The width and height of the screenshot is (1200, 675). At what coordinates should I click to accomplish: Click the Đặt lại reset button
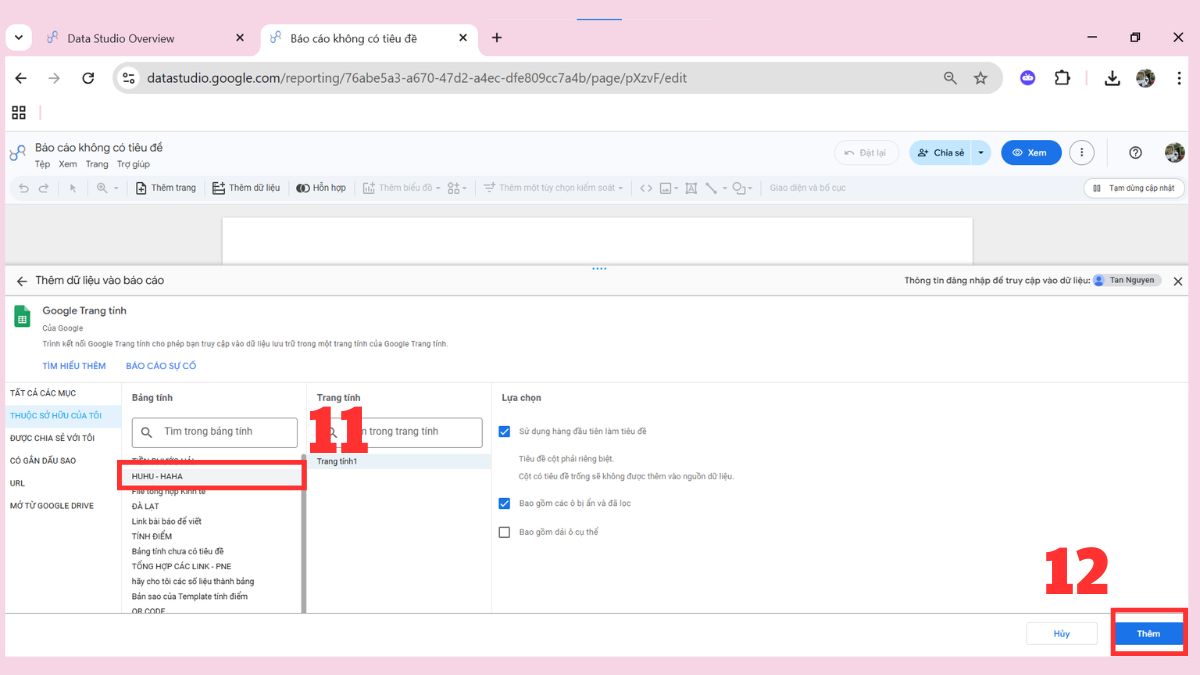[x=866, y=153]
